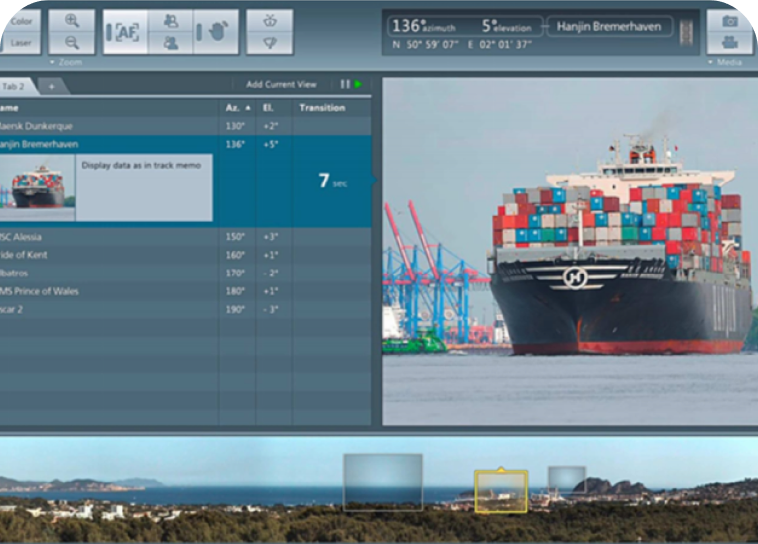Click the 150° azimuth cell

point(235,237)
